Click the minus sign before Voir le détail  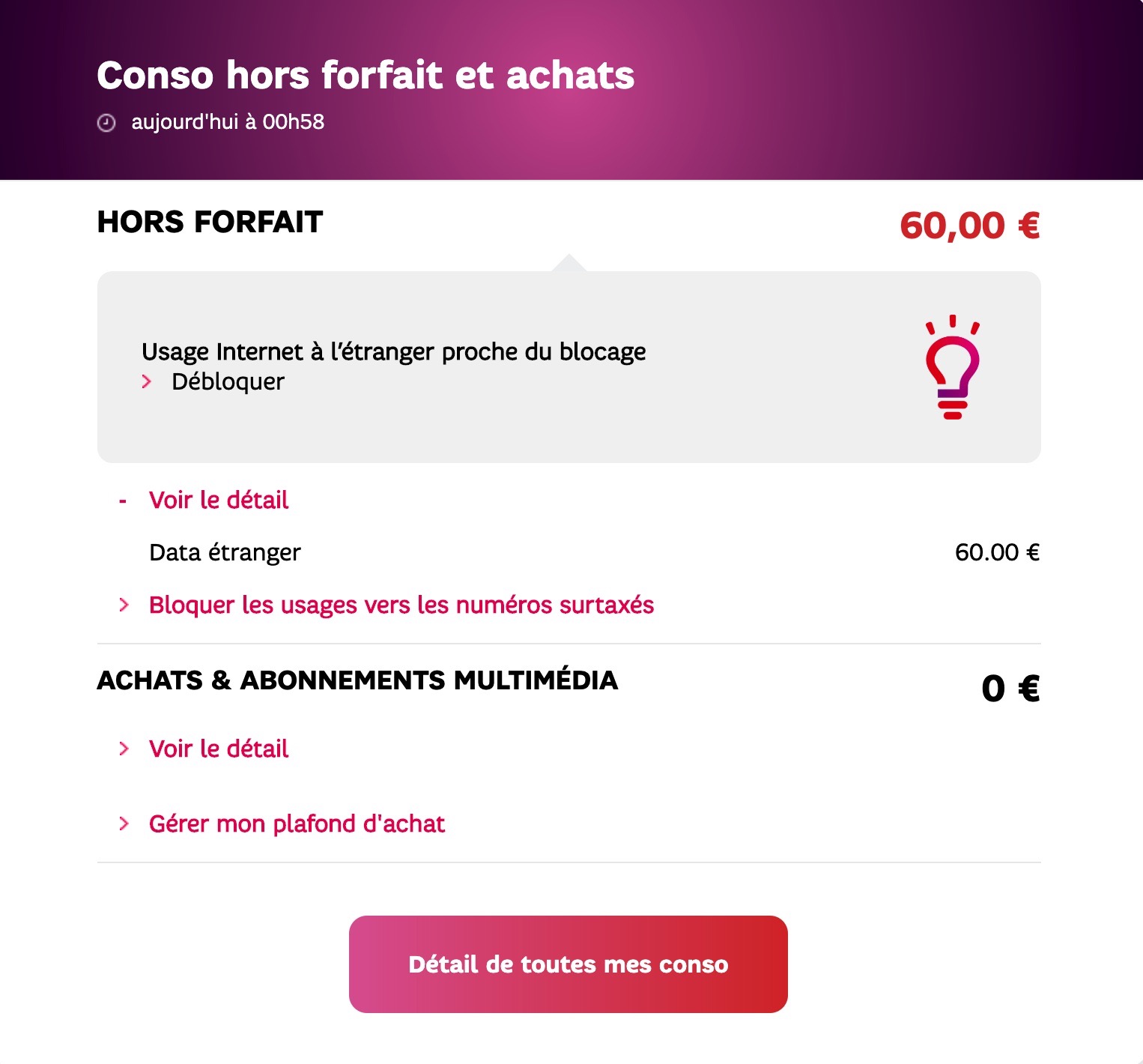click(124, 500)
